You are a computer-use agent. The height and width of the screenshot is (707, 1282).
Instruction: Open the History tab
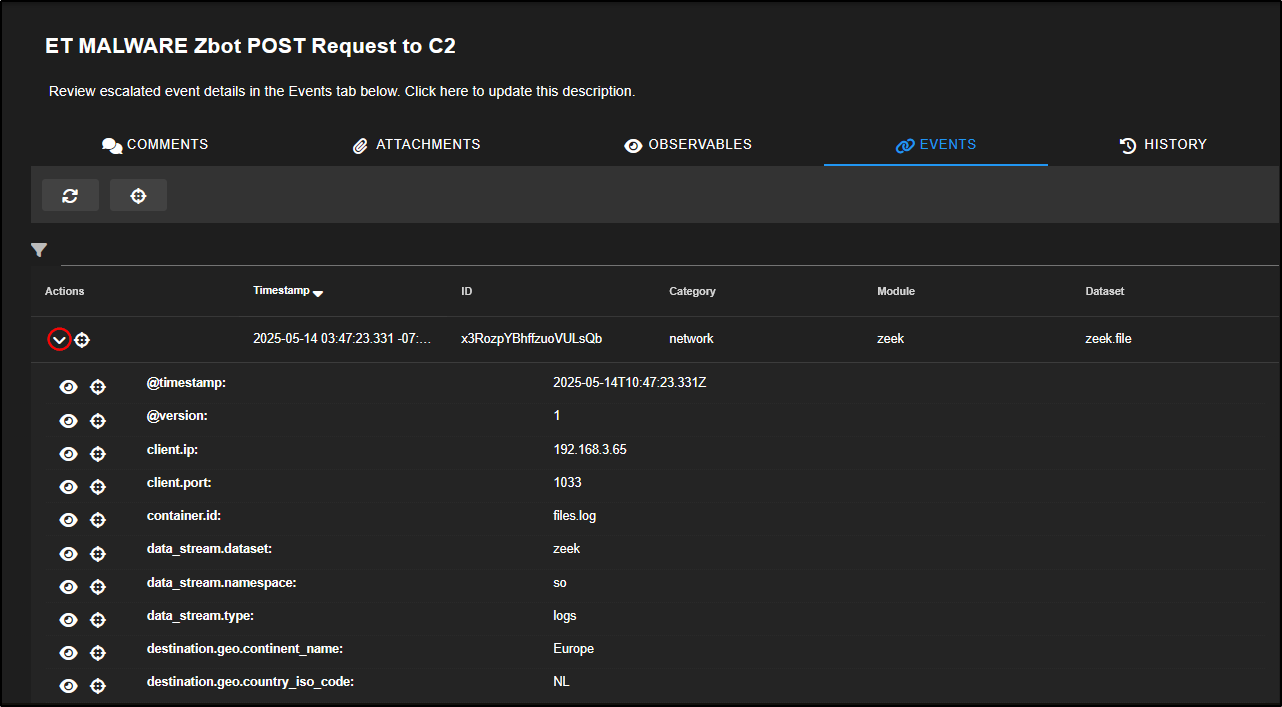pyautogui.click(x=1163, y=145)
